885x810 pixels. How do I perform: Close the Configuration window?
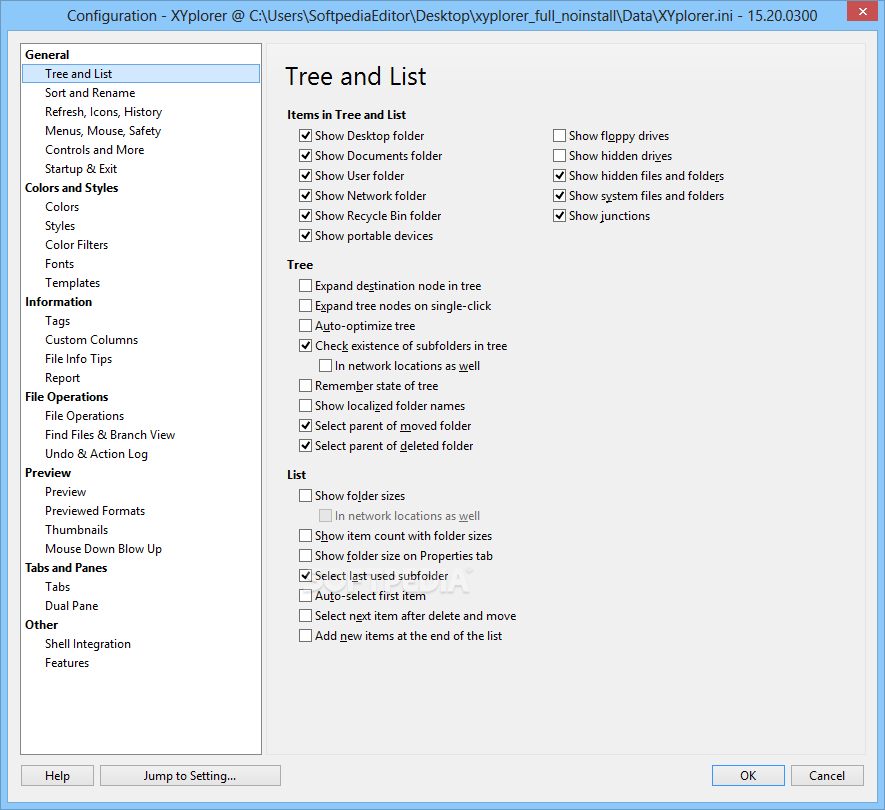tap(862, 11)
